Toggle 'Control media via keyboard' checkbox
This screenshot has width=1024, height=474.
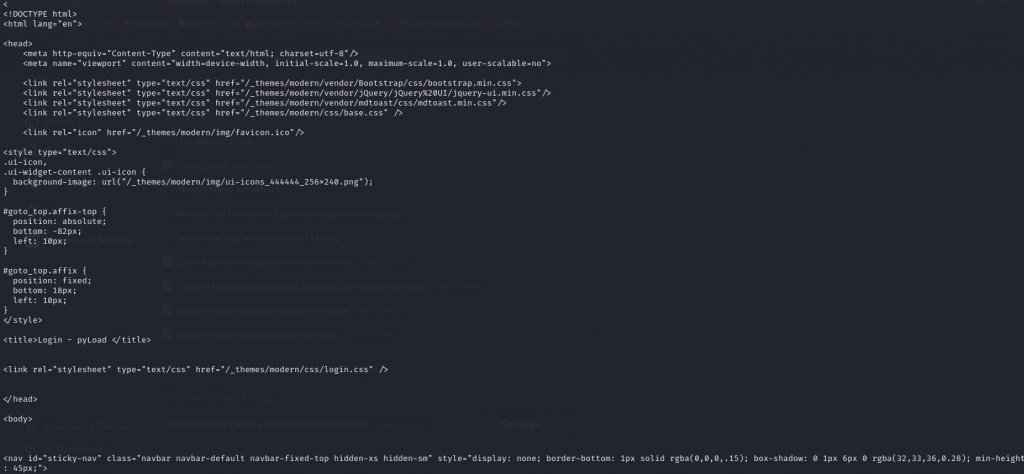(168, 285)
